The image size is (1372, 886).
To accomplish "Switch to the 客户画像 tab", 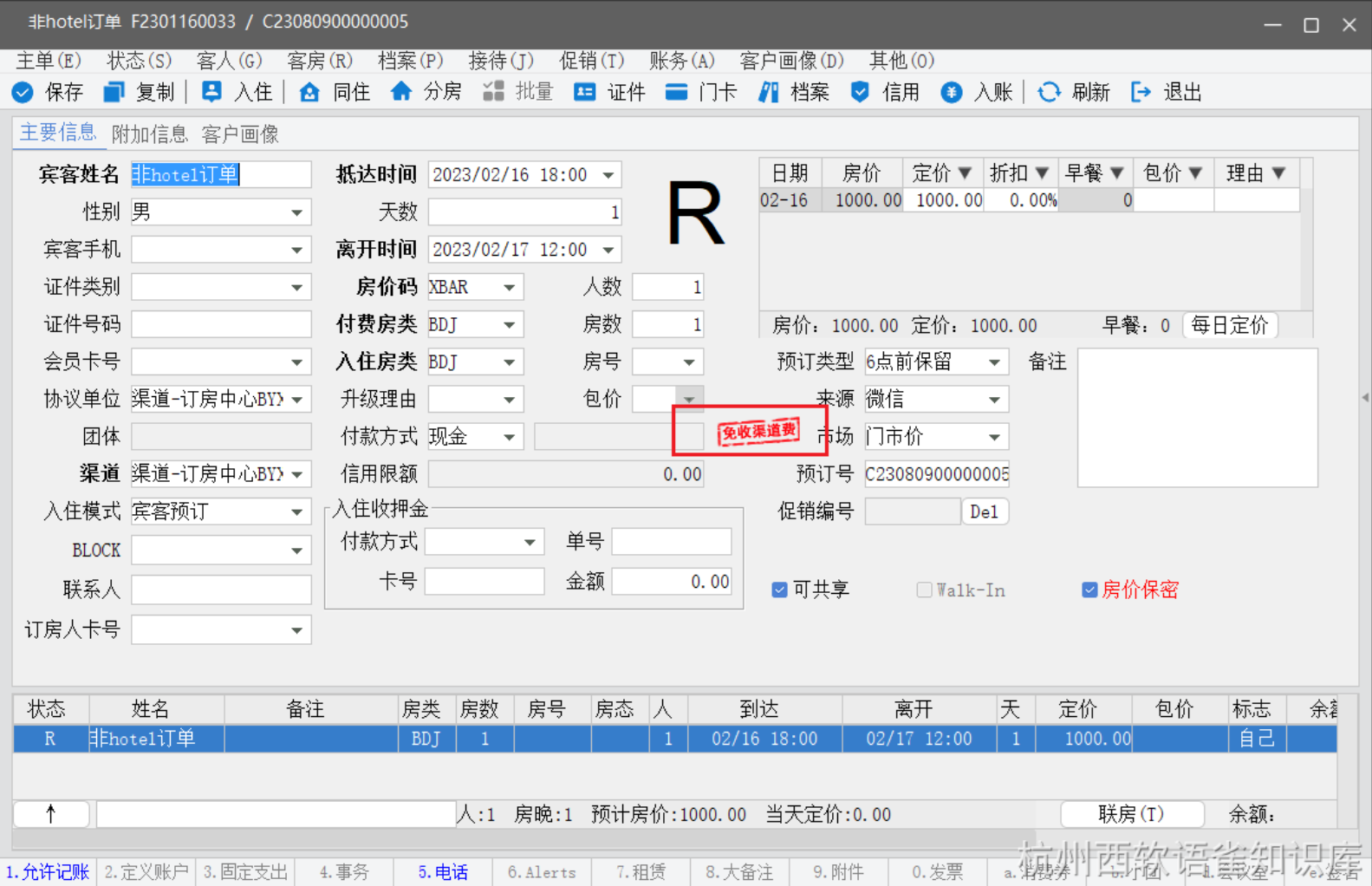I will tap(240, 134).
